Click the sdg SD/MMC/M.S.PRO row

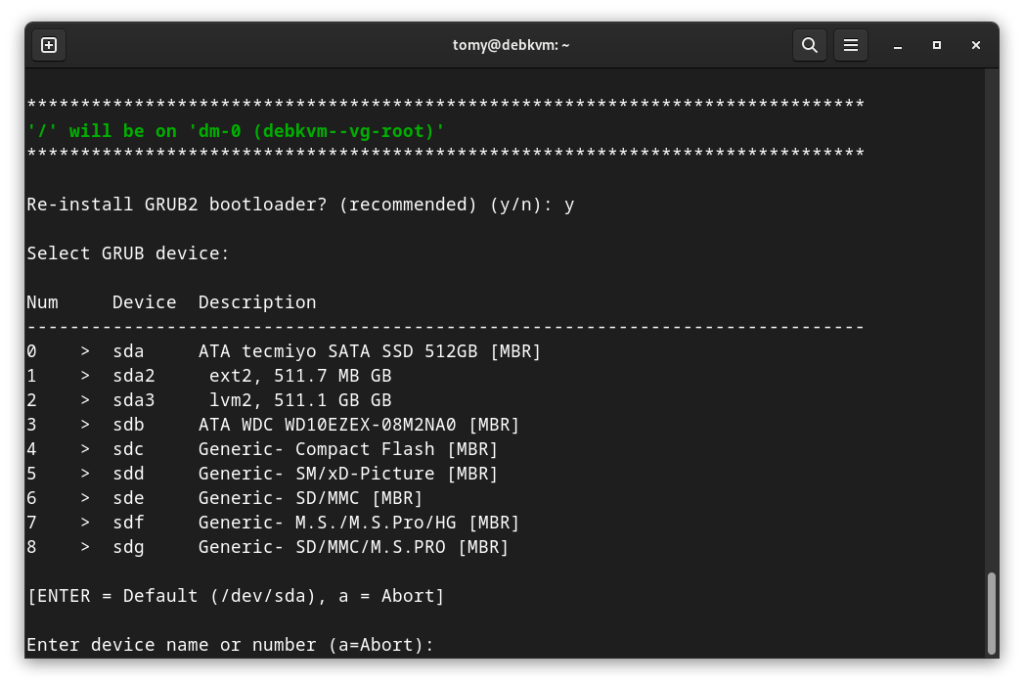point(268,547)
